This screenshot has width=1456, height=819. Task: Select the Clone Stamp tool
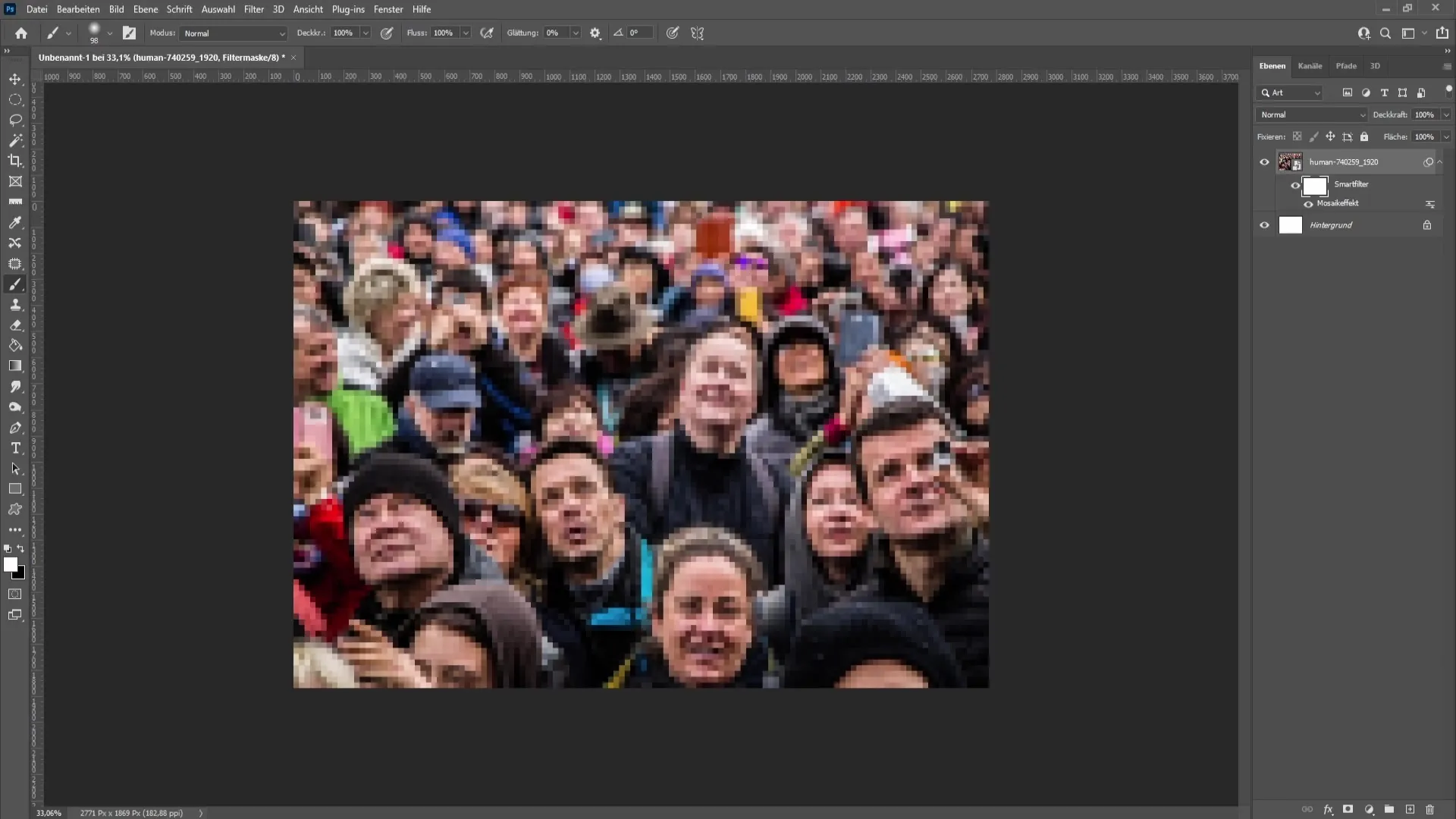click(x=15, y=305)
